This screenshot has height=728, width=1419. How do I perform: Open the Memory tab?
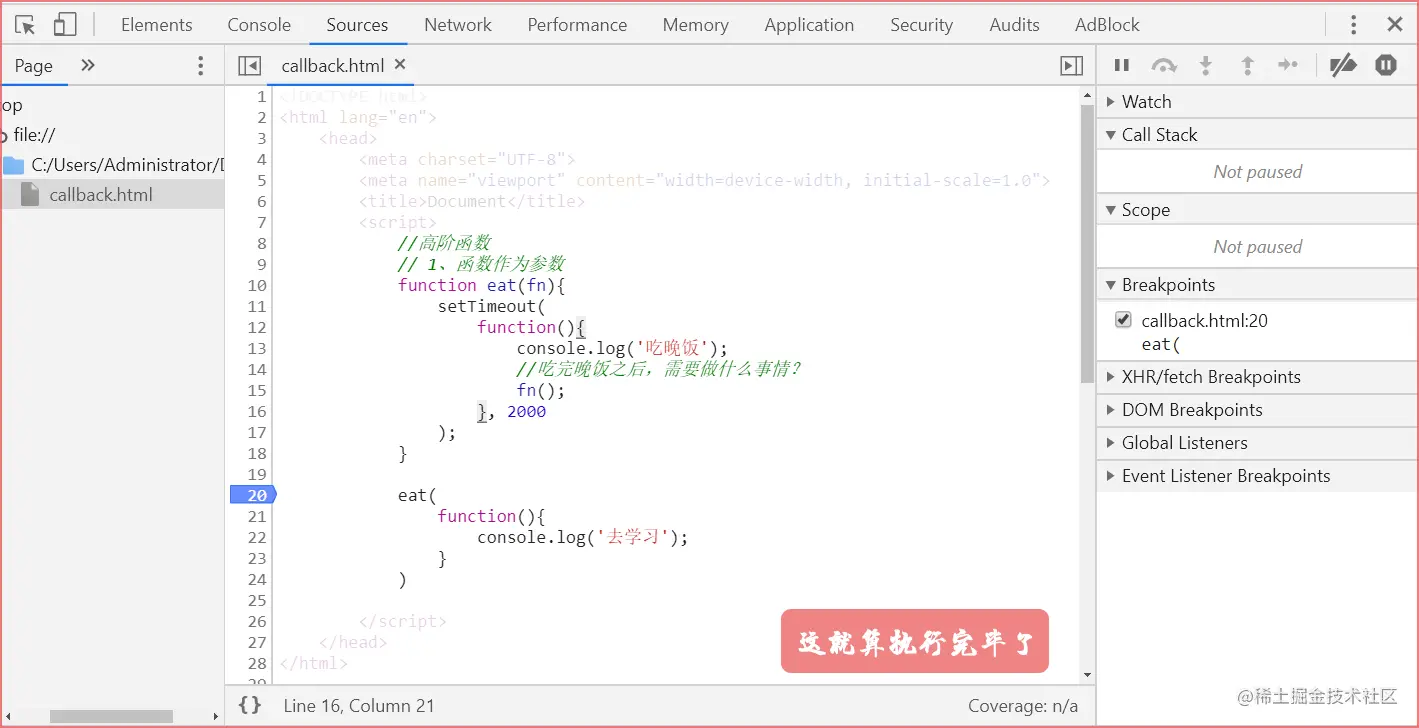[x=696, y=25]
